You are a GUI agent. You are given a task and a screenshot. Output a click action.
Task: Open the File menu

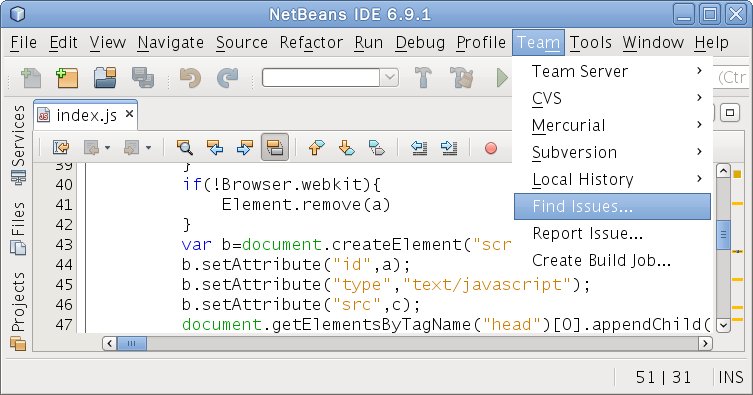pyautogui.click(x=24, y=42)
